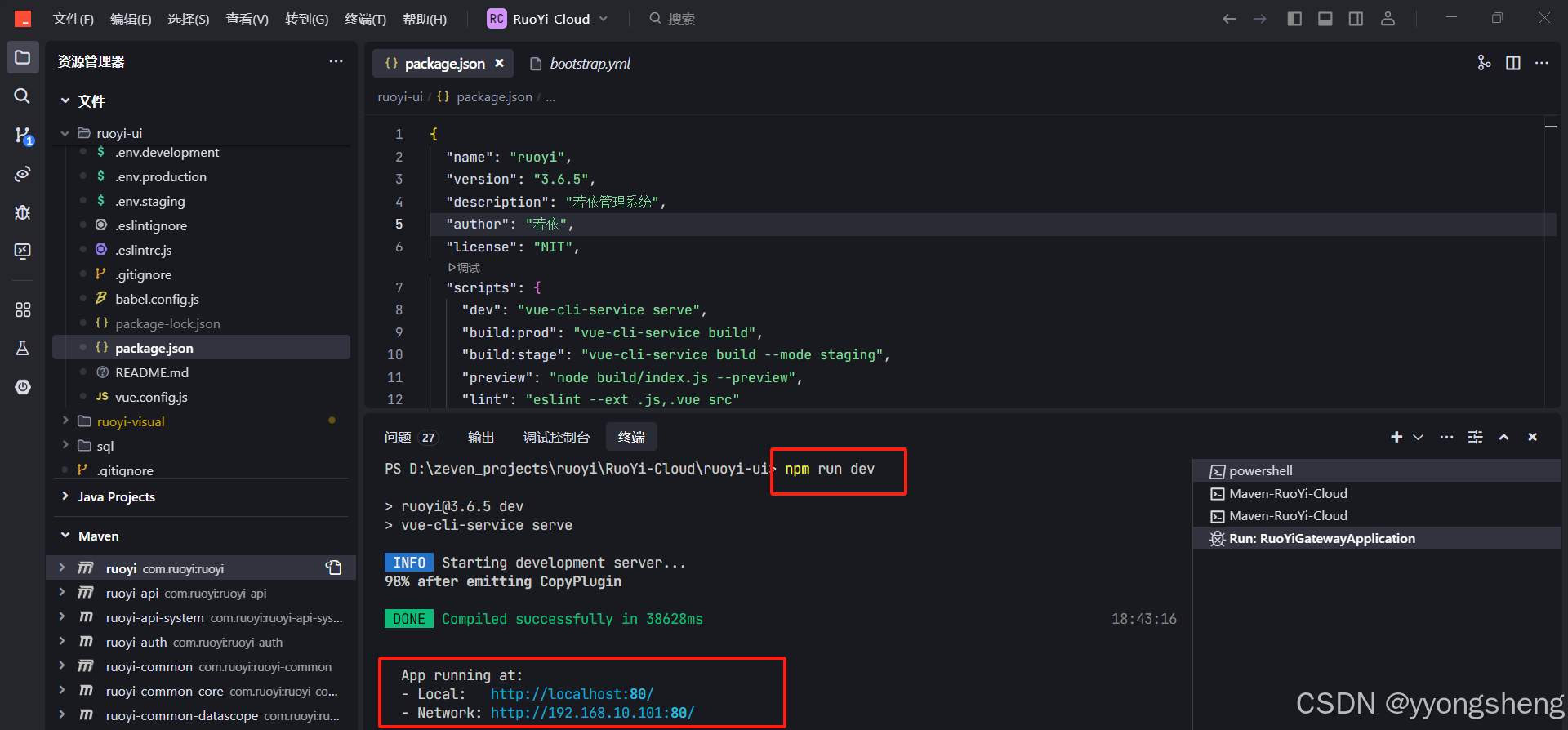Create a new terminal with plus icon

(1396, 437)
